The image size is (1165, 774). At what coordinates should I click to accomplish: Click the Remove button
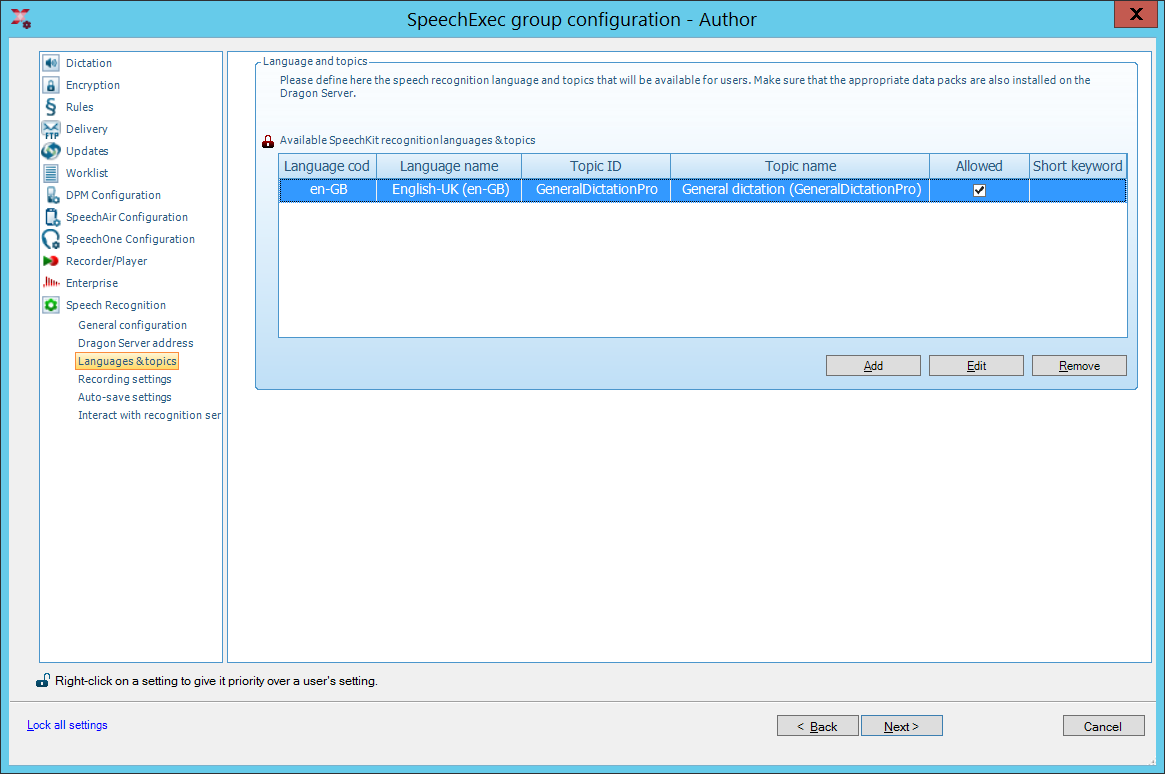pyautogui.click(x=1079, y=365)
